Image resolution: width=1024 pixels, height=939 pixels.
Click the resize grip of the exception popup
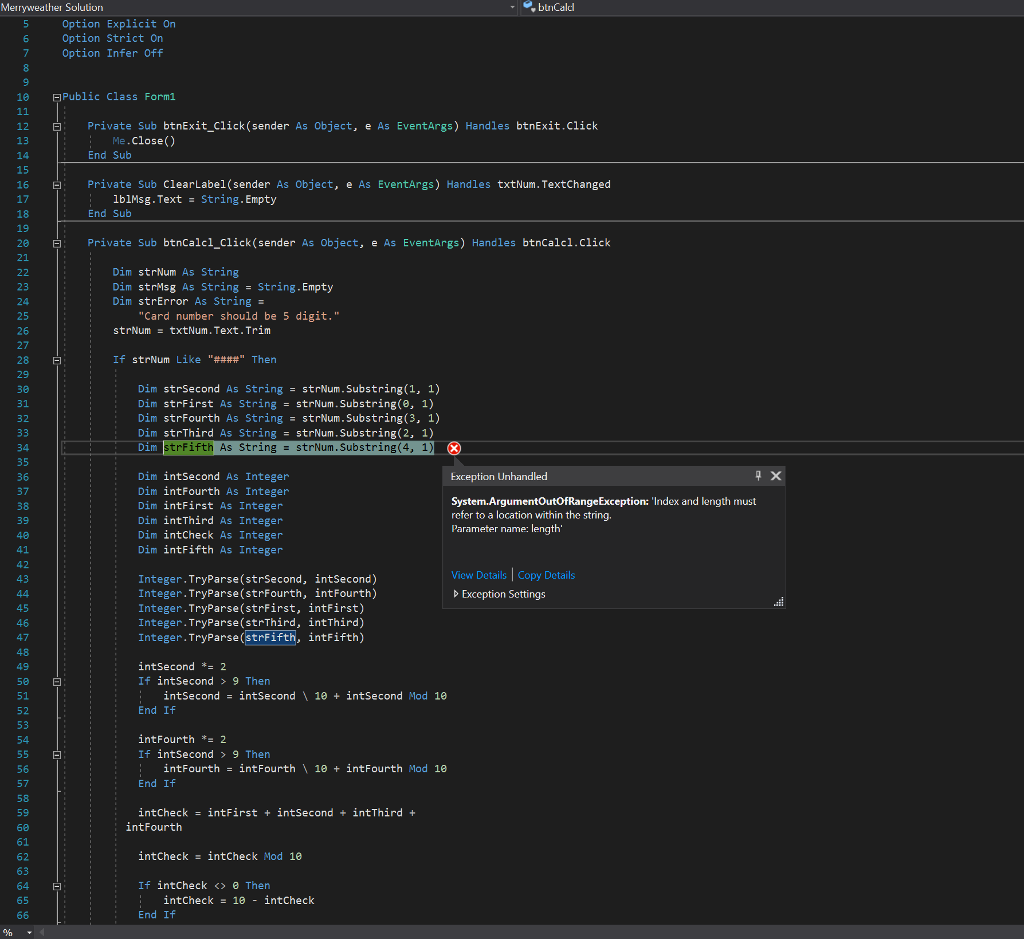[x=778, y=602]
